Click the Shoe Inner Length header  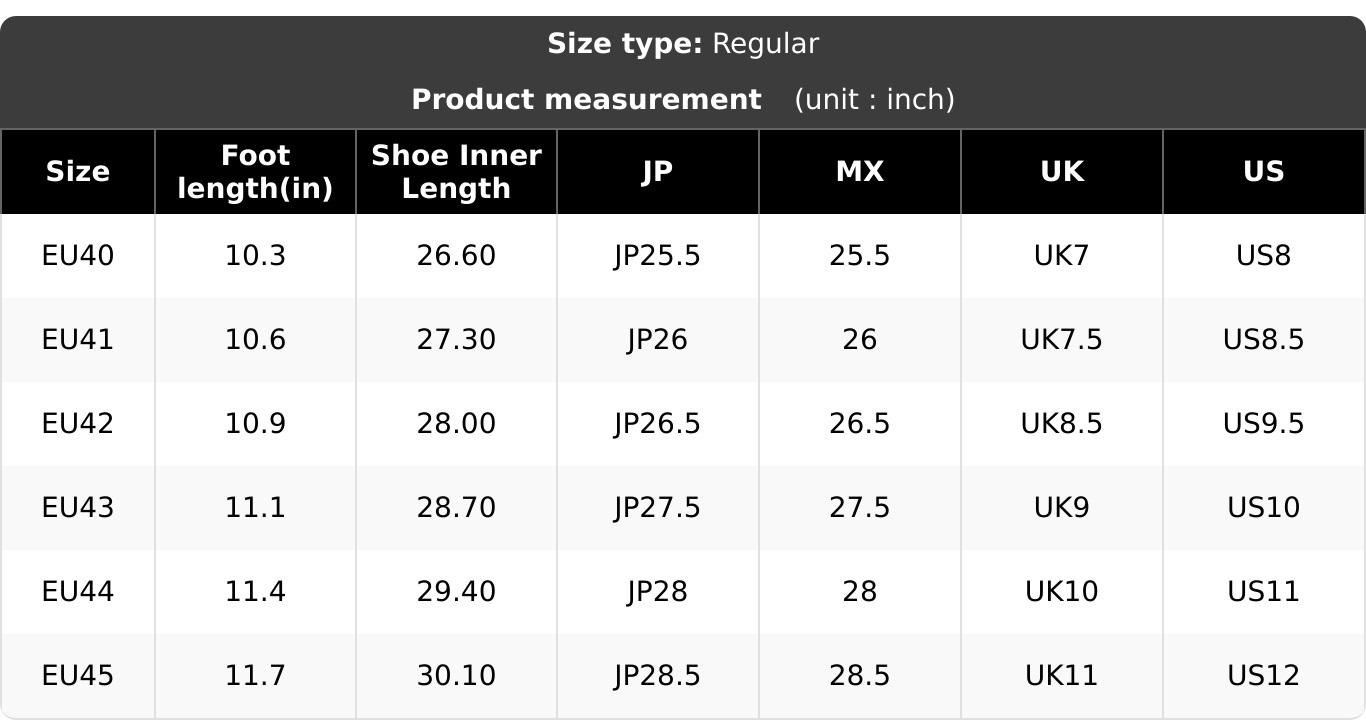click(456, 172)
